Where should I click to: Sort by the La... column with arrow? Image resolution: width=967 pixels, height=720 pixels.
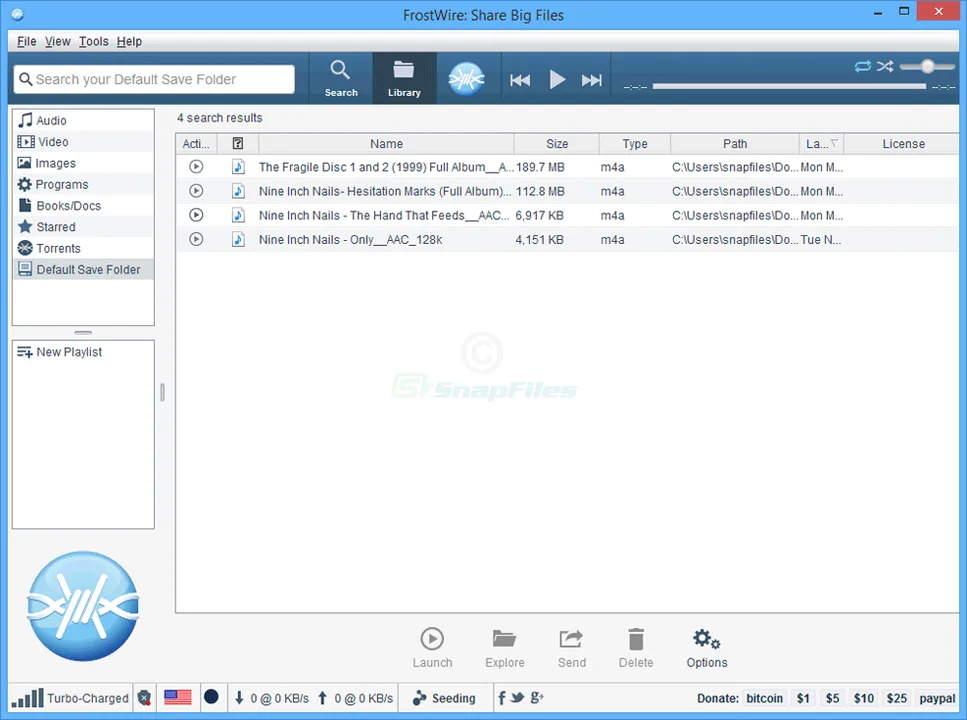821,144
